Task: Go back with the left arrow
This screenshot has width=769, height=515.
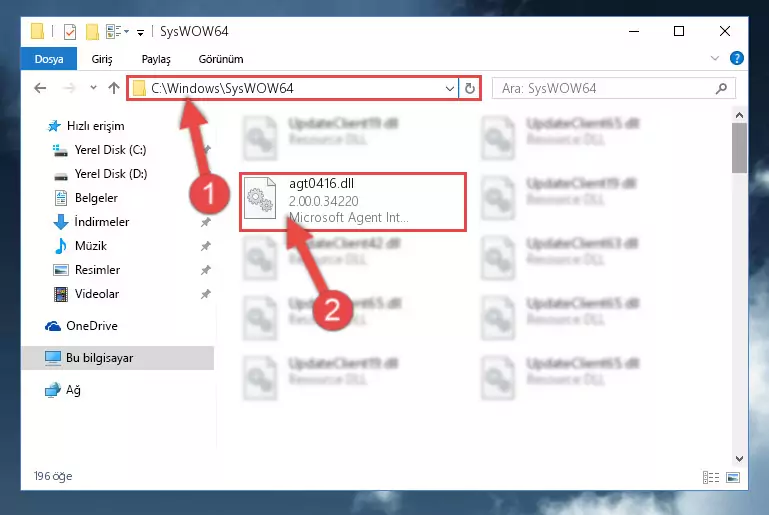Action: [x=40, y=88]
